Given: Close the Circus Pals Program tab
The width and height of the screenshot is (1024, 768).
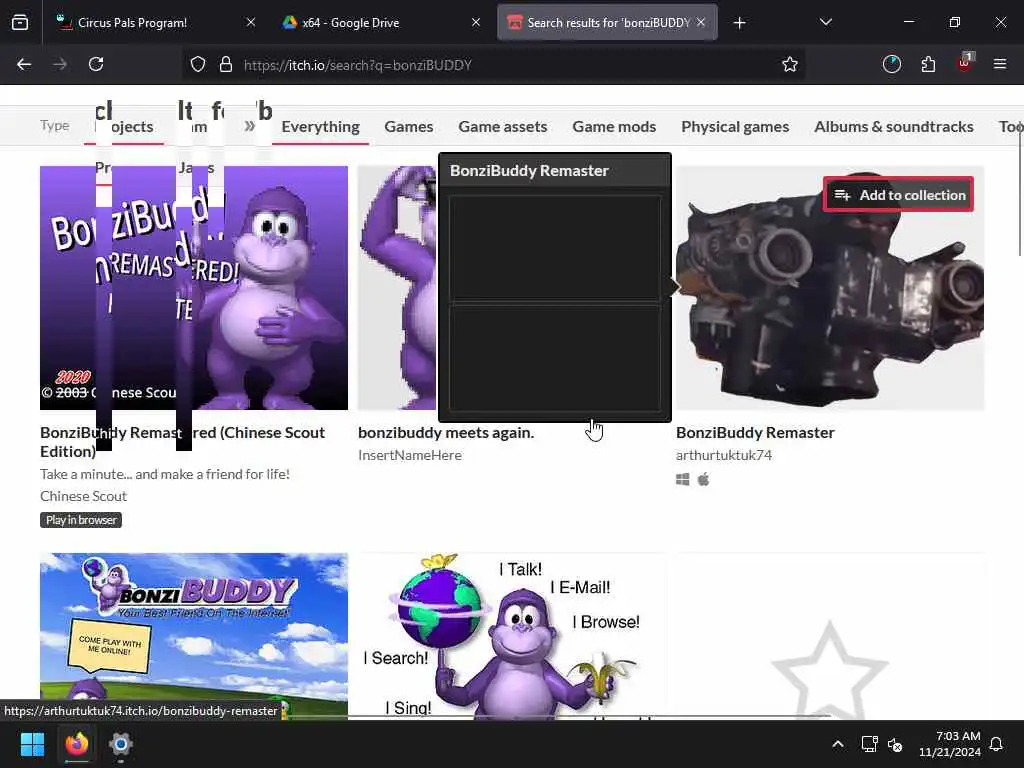Looking at the screenshot, I should point(251,22).
